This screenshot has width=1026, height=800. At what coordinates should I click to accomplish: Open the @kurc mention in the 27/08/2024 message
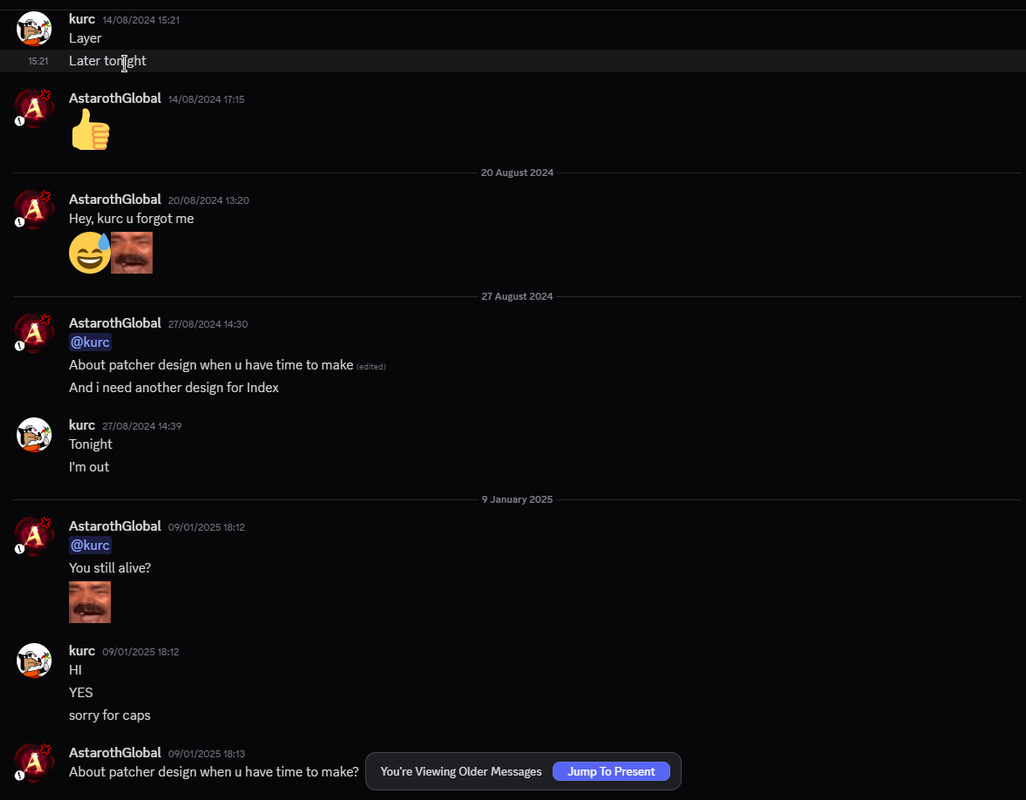point(90,342)
